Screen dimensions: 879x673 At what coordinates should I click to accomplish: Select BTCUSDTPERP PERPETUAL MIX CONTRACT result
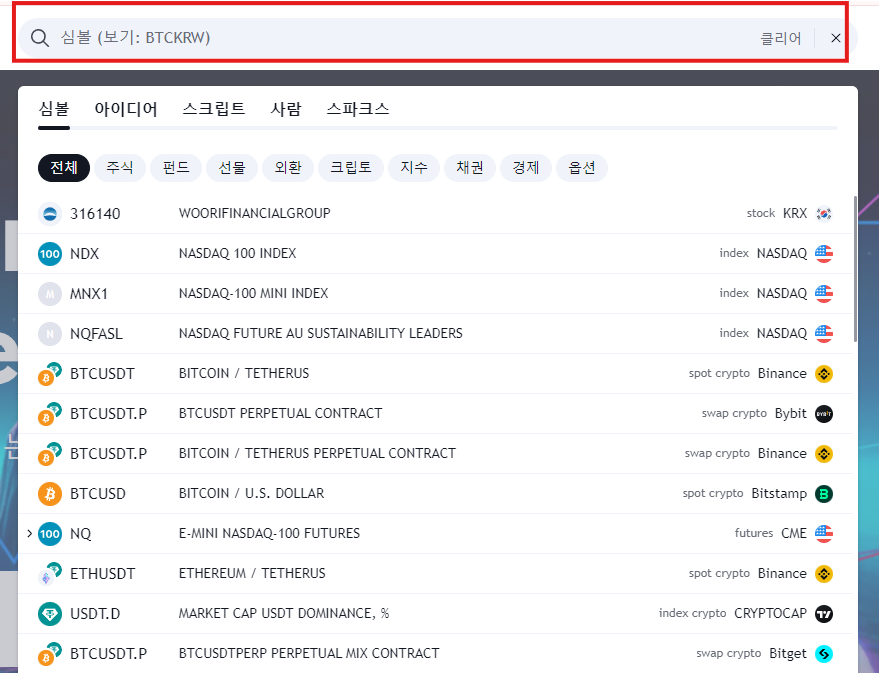436,654
